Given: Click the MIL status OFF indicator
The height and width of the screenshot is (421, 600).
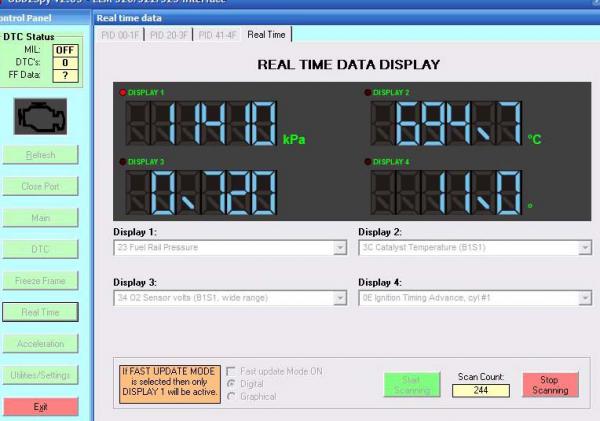Looking at the screenshot, I should click(64, 50).
